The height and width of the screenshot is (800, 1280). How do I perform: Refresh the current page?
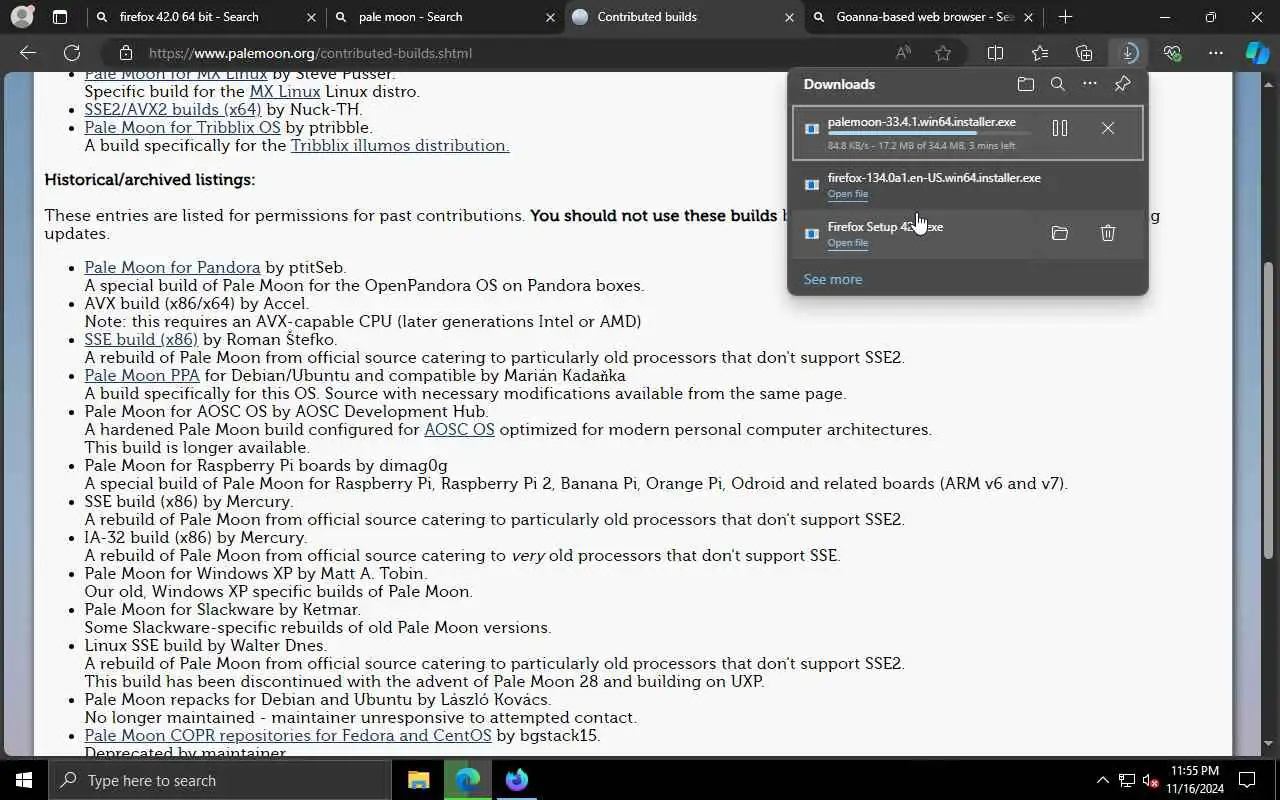(x=72, y=53)
